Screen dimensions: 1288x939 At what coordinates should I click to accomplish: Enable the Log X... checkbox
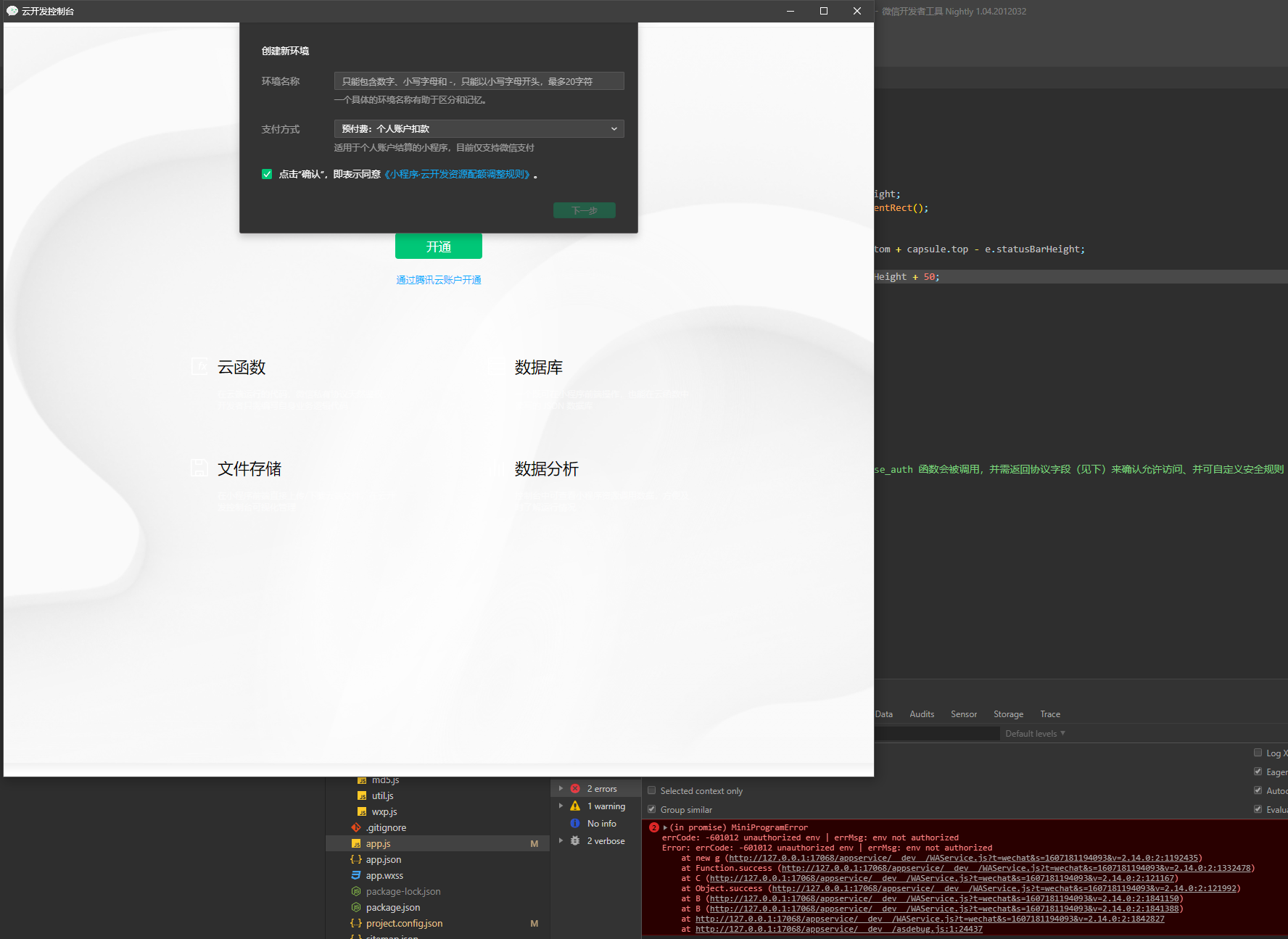[1258, 753]
